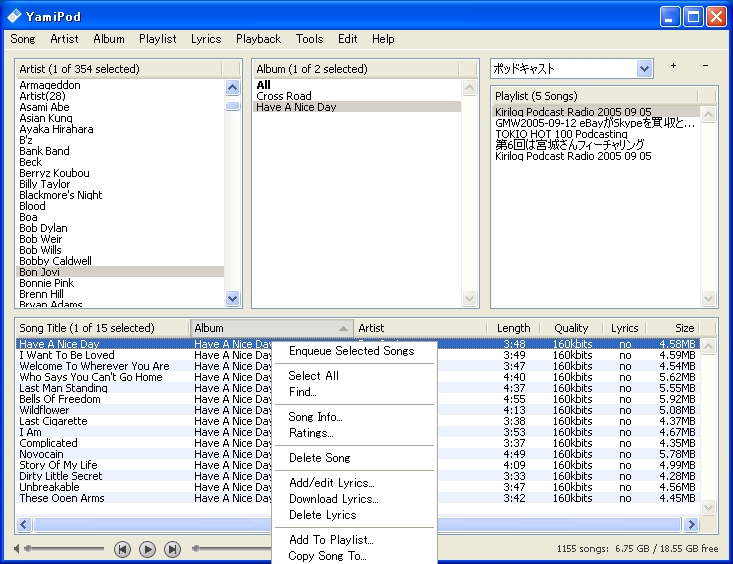The image size is (733, 564).
Task: Choose Select All in context menu
Action: (x=354, y=376)
